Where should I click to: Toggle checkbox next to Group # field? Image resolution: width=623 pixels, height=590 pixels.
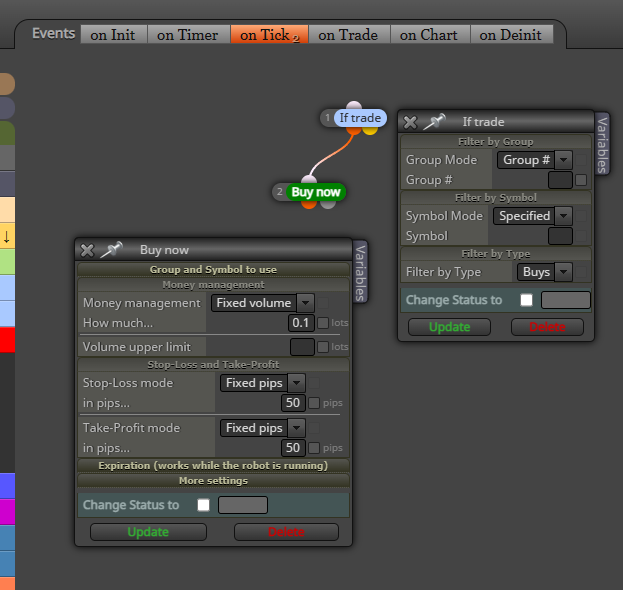click(581, 180)
